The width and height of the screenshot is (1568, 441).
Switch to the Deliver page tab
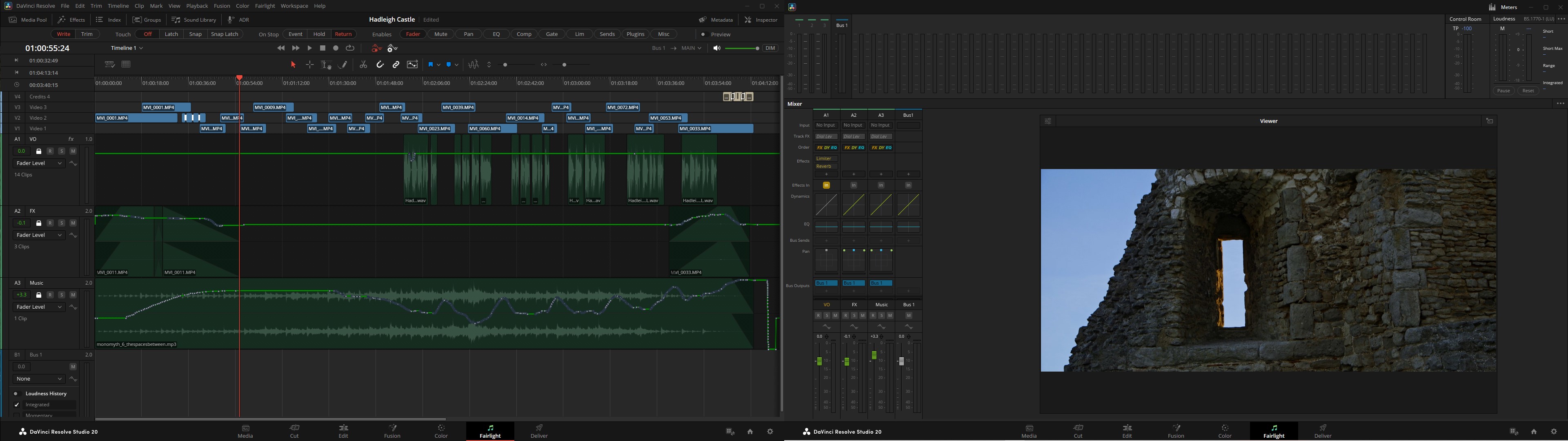tap(539, 431)
